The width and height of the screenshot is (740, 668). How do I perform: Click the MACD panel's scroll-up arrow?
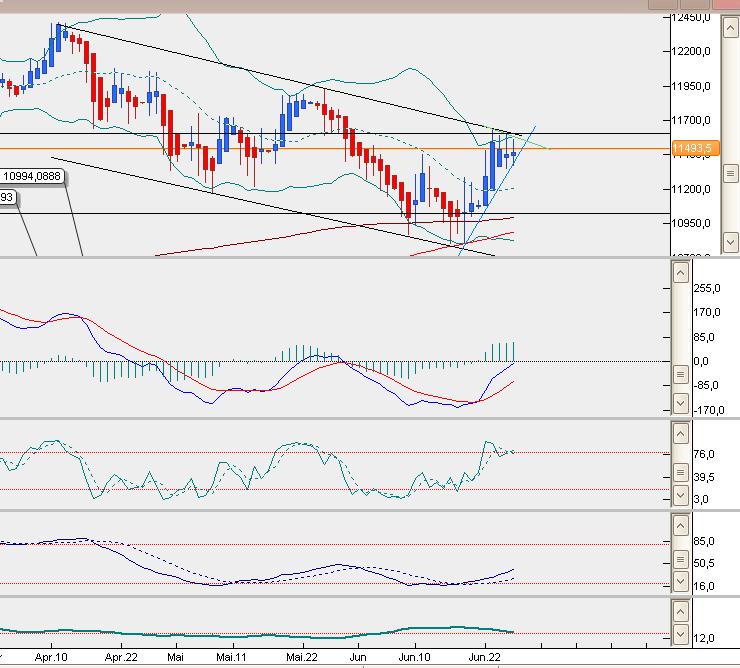[x=680, y=273]
